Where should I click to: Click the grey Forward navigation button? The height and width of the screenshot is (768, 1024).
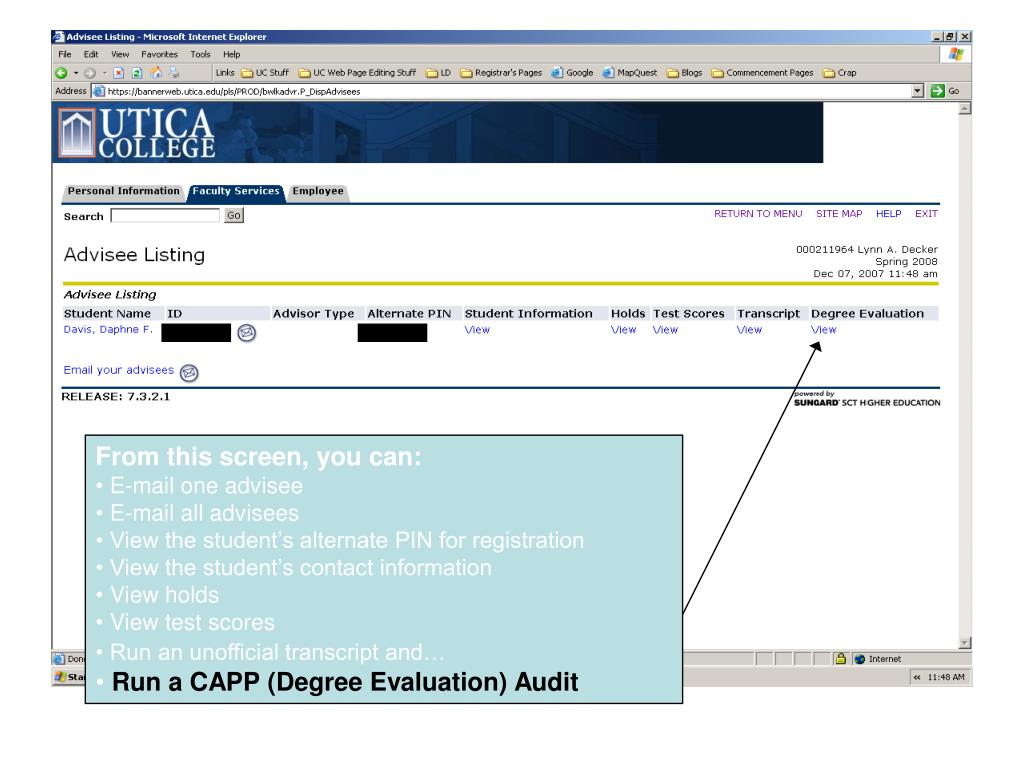pyautogui.click(x=90, y=73)
